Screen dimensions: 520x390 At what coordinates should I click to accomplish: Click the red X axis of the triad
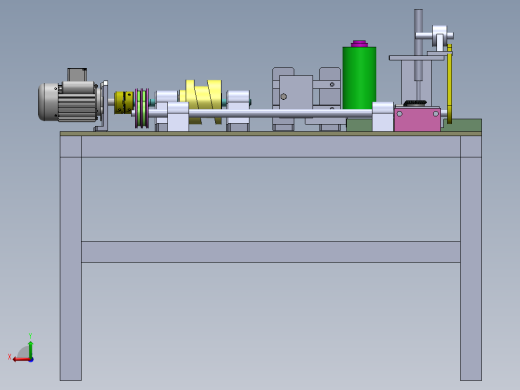click(22, 360)
